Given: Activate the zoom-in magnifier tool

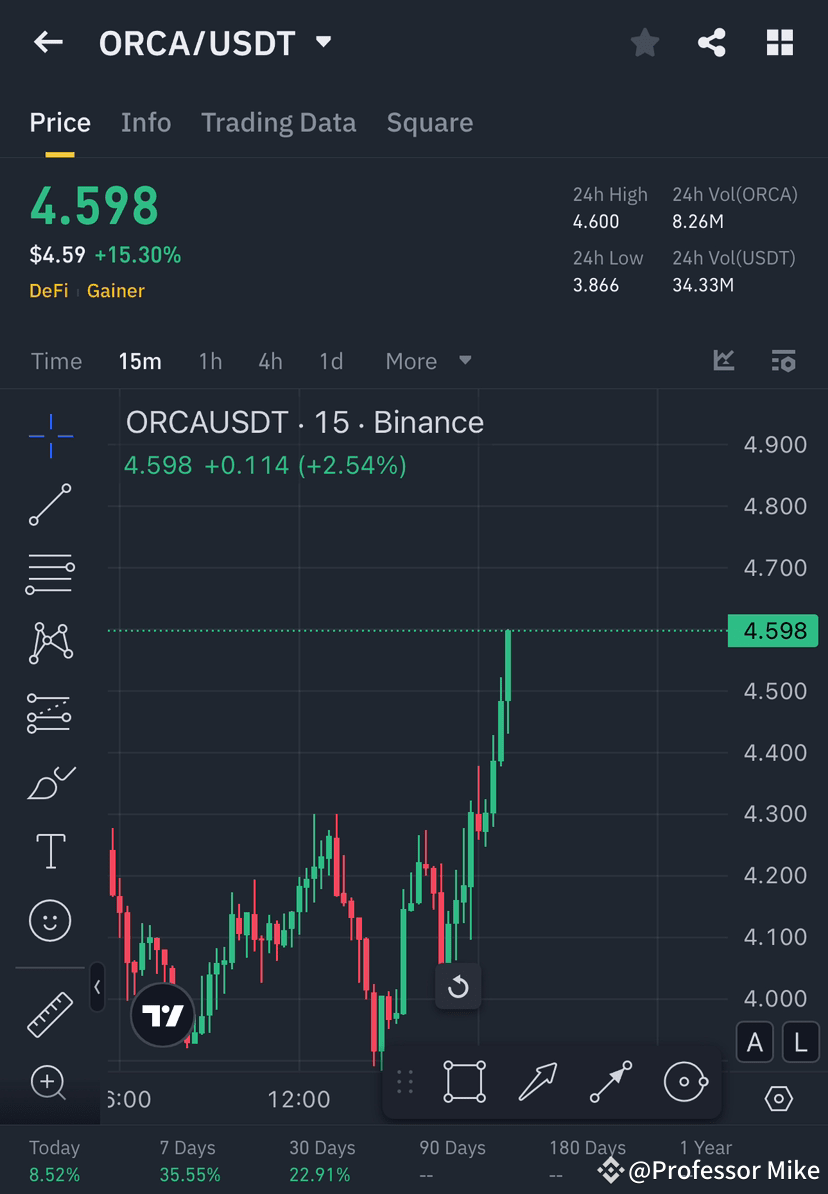Looking at the screenshot, I should [50, 1083].
